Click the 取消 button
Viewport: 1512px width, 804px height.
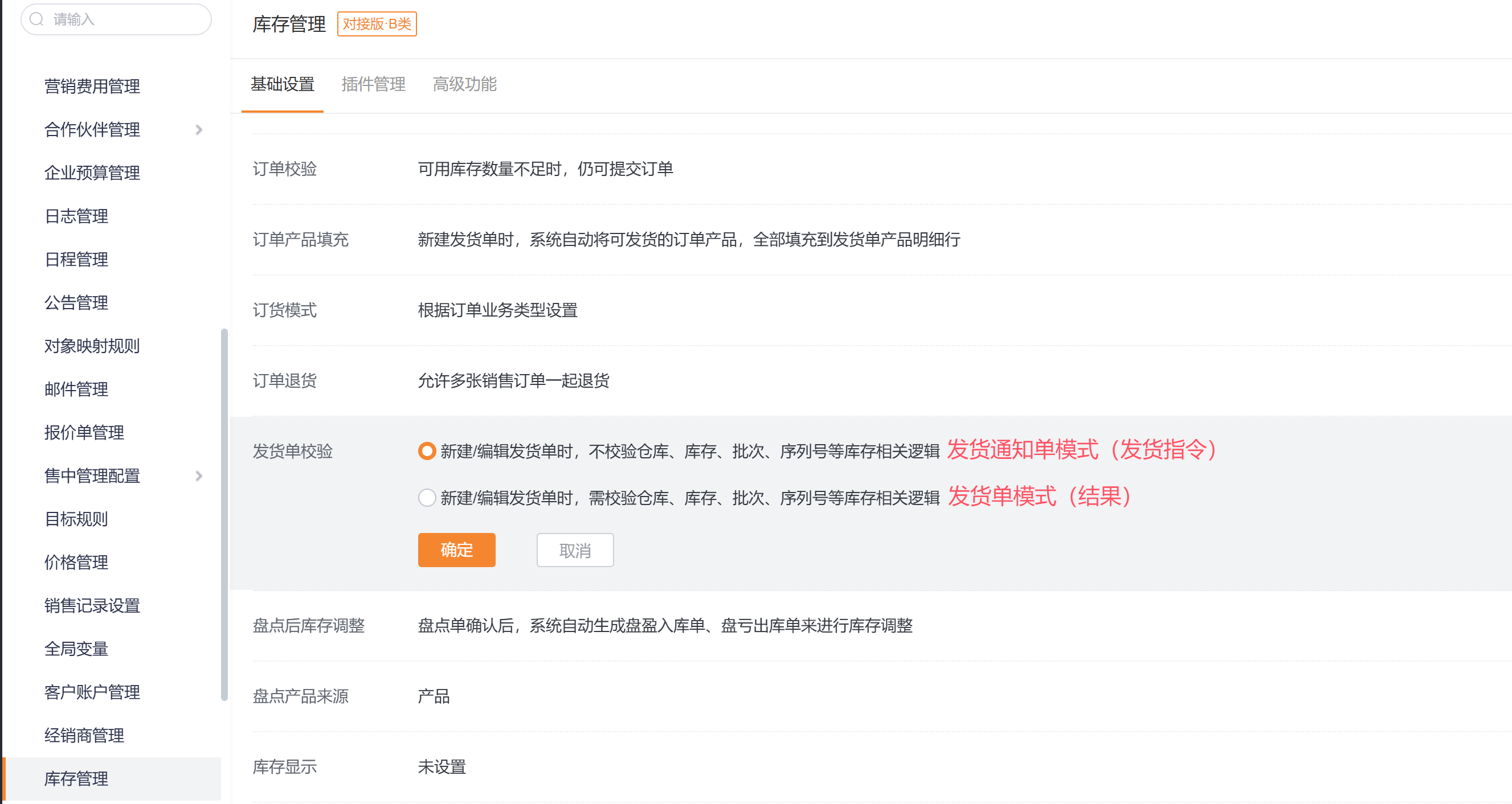(575, 550)
